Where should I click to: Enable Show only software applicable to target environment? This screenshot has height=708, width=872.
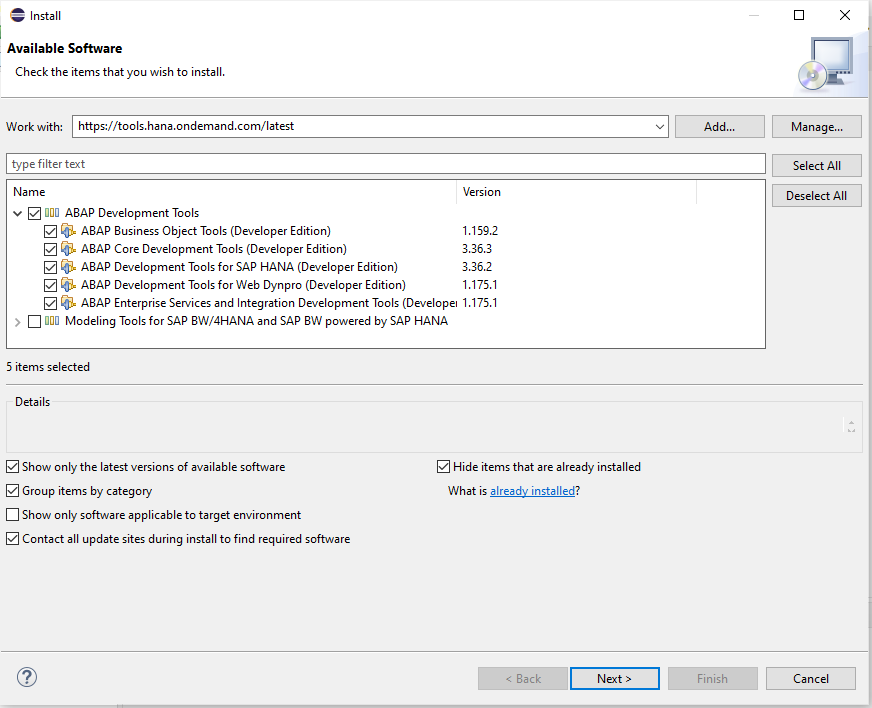(13, 515)
